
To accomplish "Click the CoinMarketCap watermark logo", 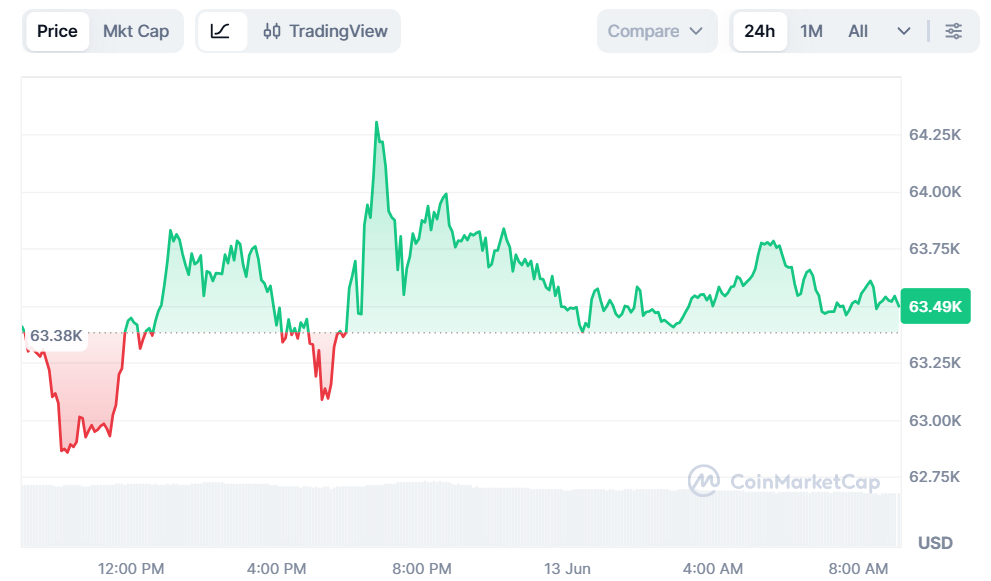I will pos(784,481).
